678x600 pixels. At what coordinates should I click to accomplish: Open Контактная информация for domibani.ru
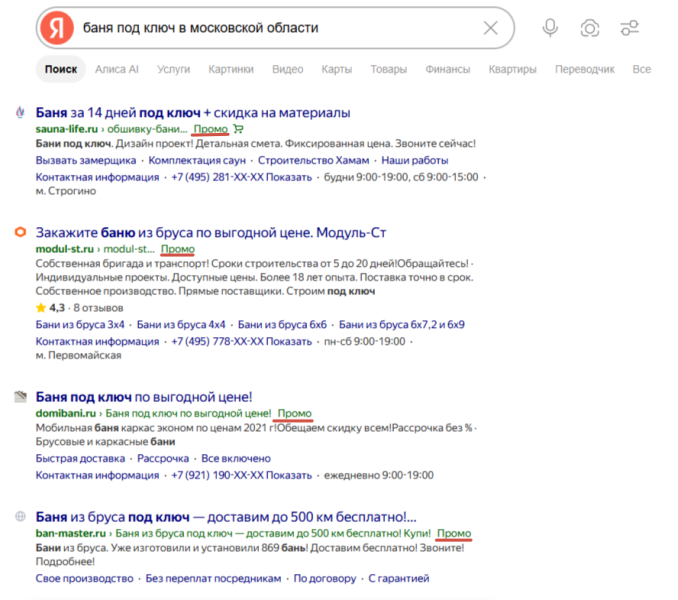(97, 476)
